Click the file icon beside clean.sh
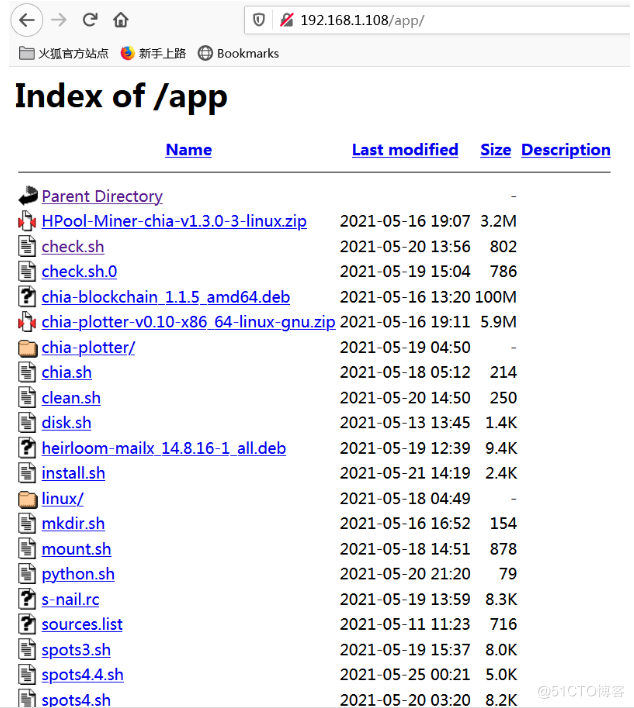This screenshot has height=708, width=634. [27, 397]
